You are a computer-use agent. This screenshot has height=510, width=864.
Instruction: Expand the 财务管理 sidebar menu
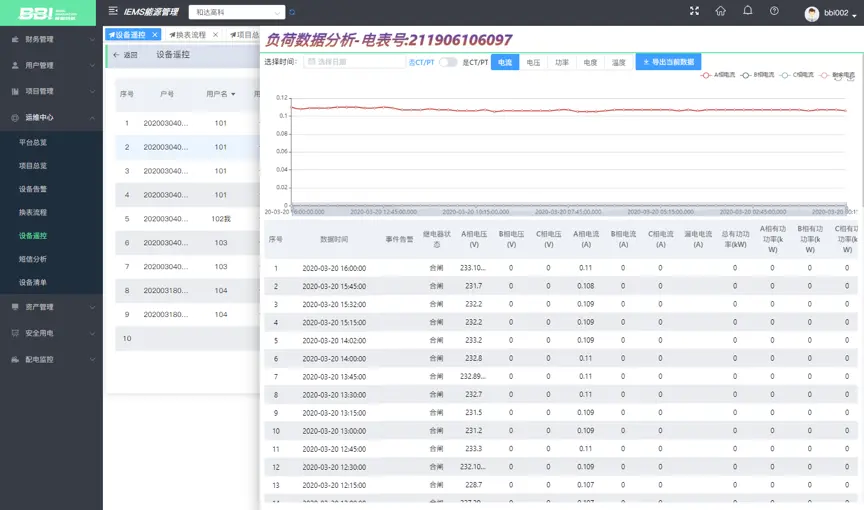[51, 39]
